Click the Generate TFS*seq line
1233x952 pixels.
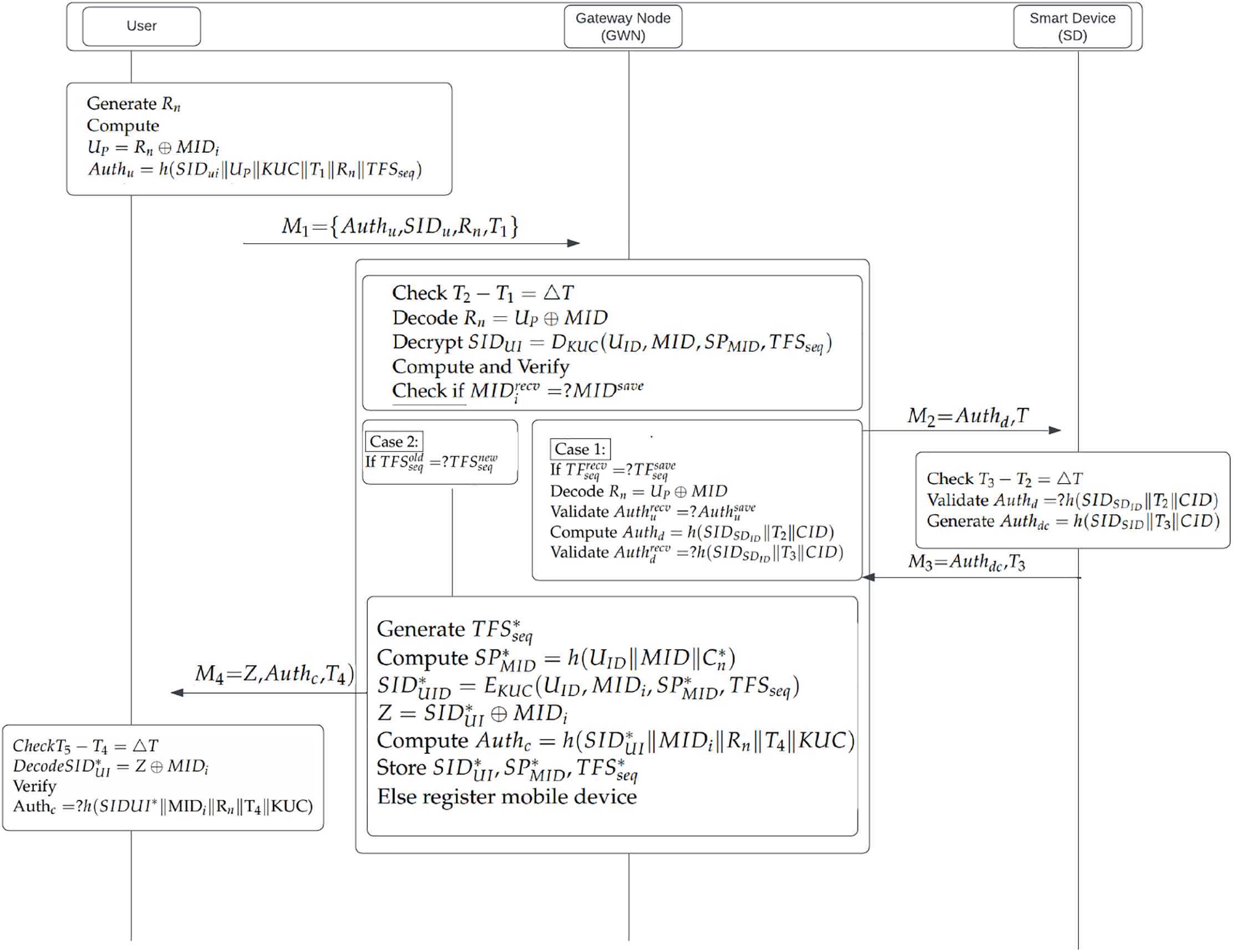[x=454, y=630]
